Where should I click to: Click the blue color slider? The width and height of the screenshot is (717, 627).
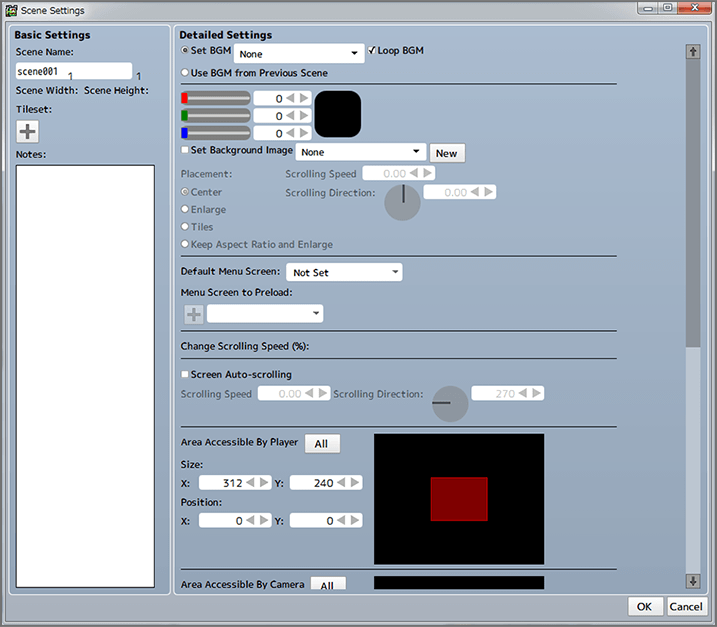click(x=216, y=133)
